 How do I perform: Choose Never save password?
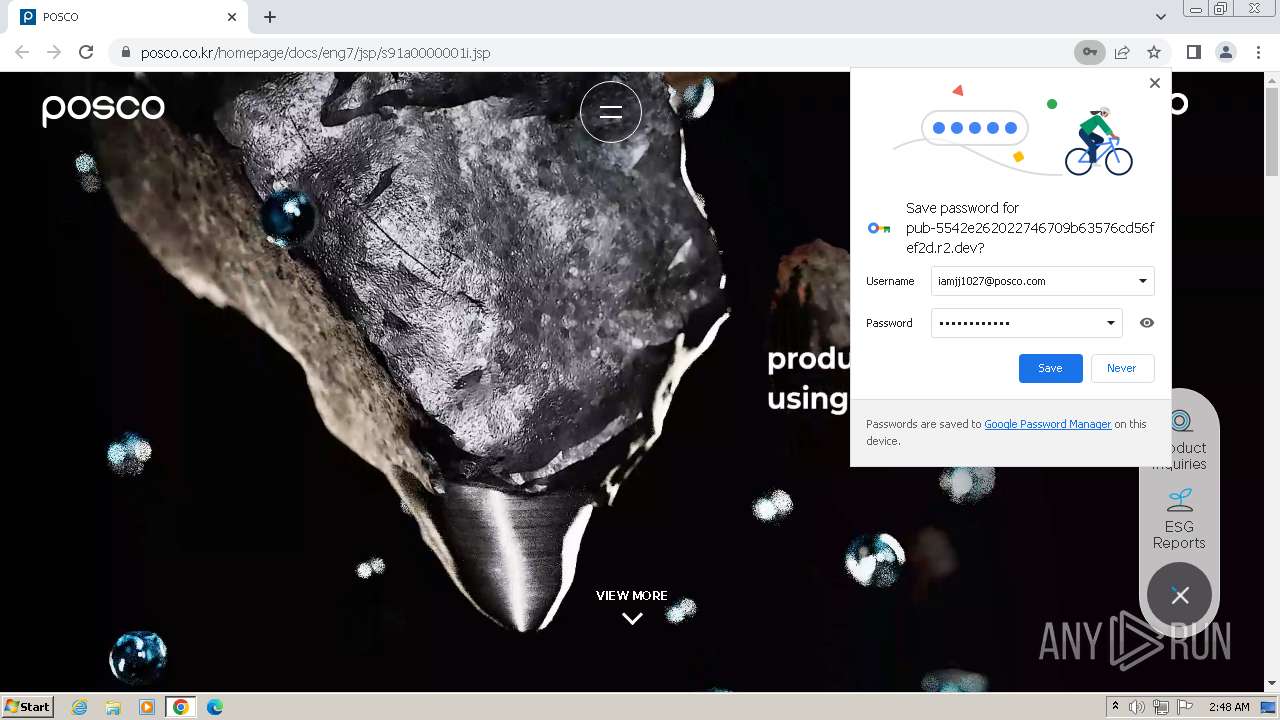1122,368
